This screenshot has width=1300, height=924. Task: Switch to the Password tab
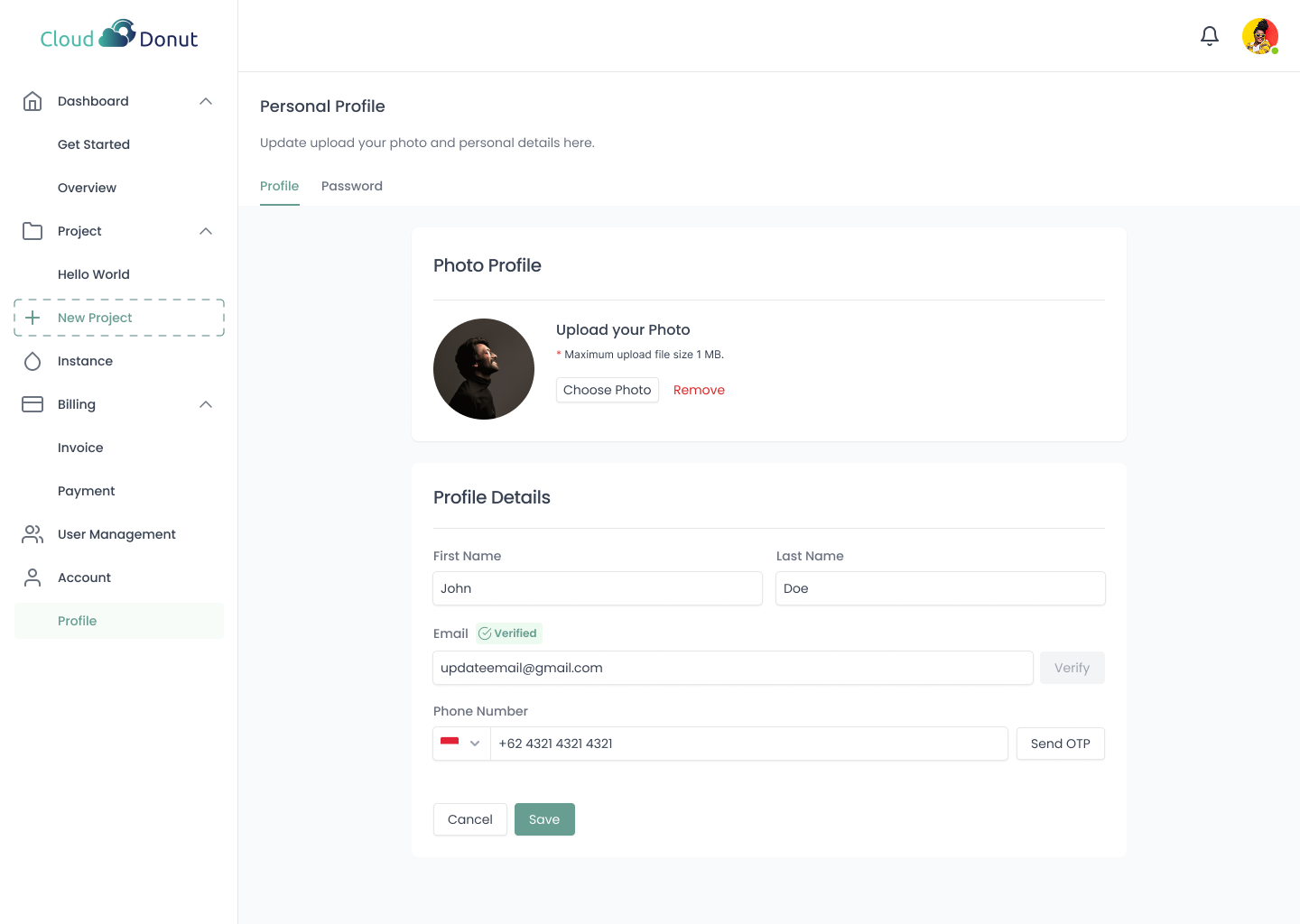(352, 186)
